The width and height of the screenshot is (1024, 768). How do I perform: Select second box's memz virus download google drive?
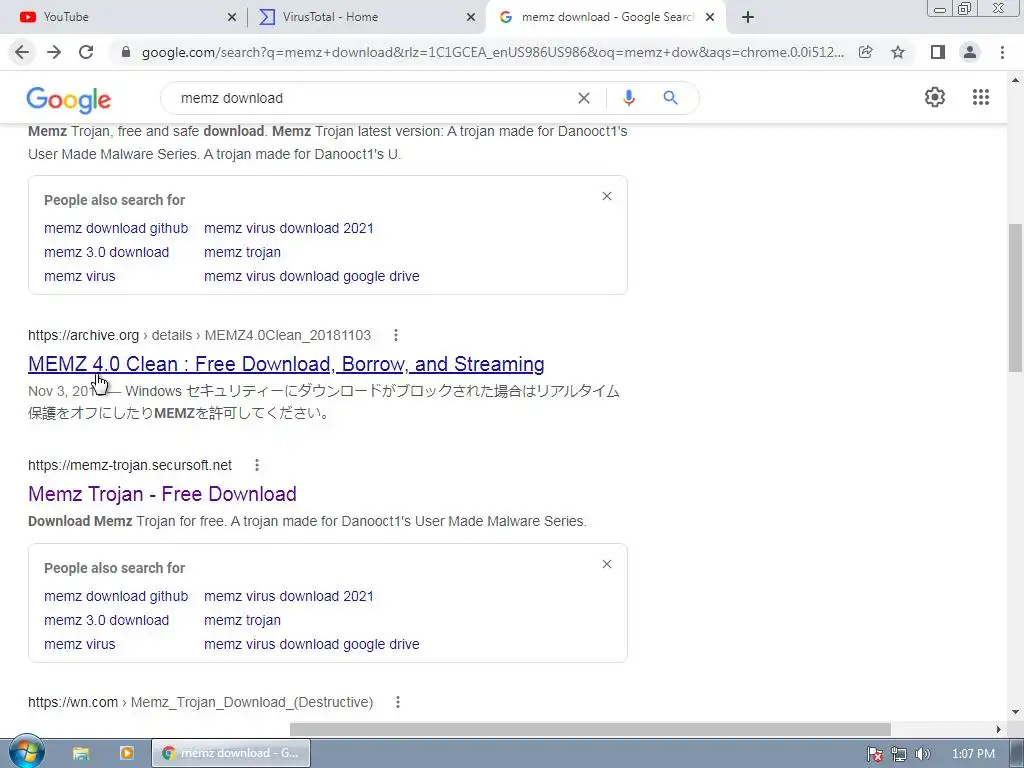(312, 644)
